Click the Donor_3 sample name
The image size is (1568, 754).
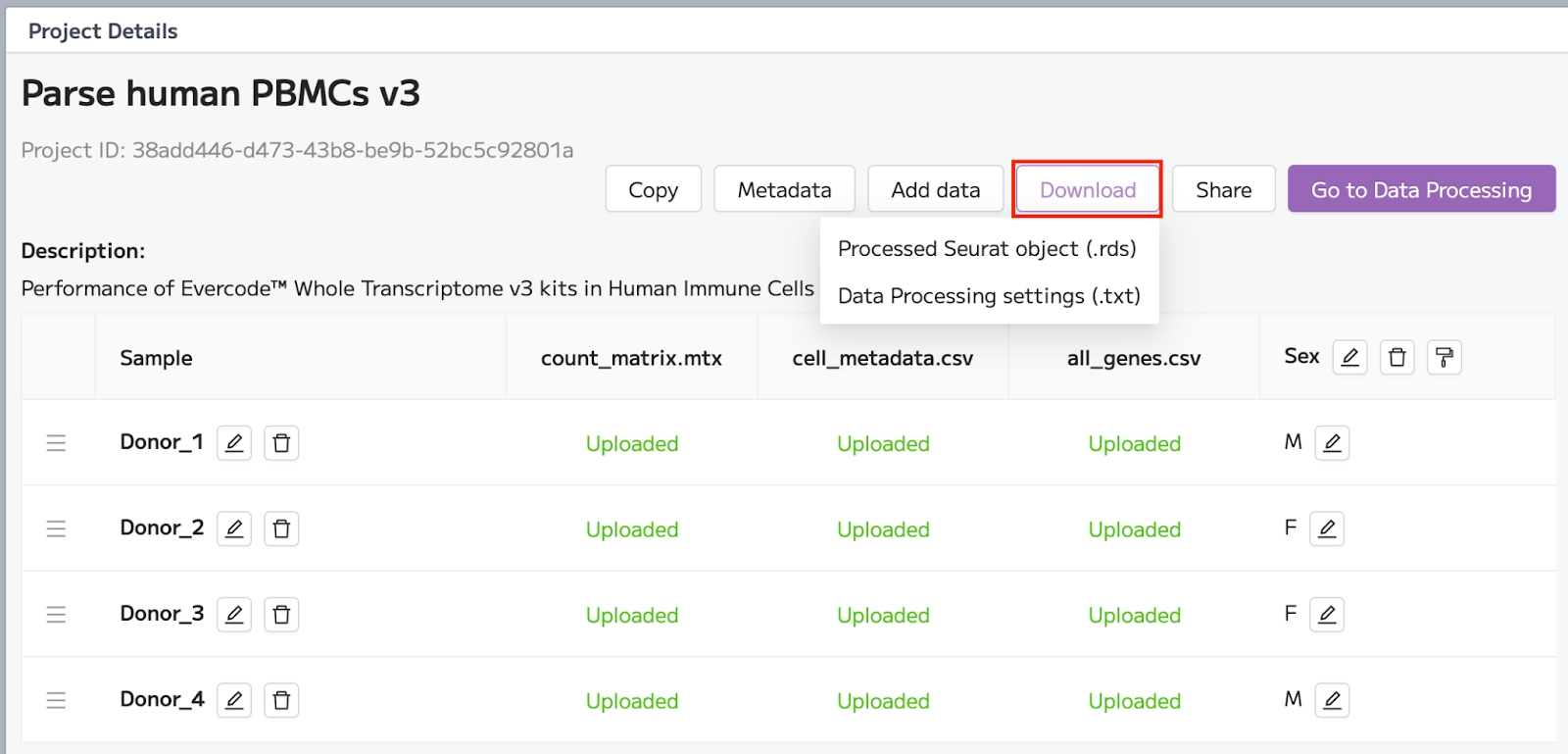[162, 614]
